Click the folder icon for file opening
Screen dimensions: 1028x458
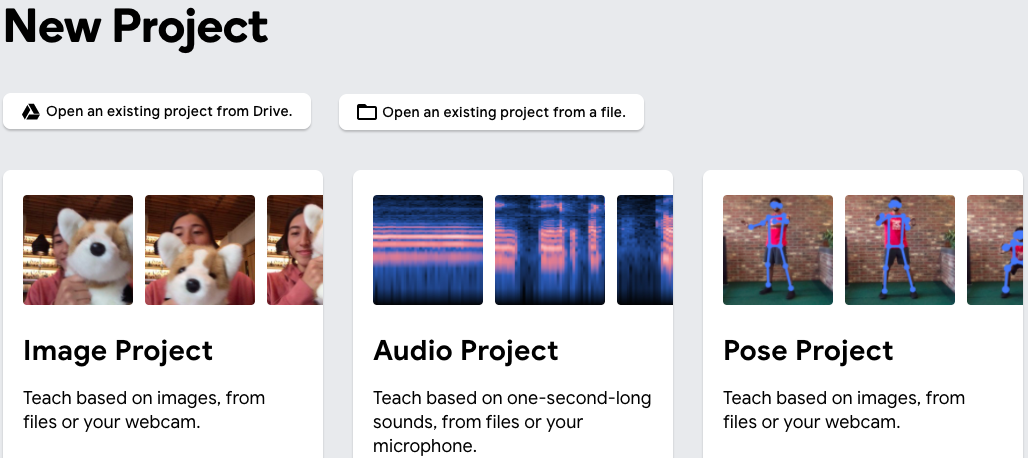click(x=366, y=112)
